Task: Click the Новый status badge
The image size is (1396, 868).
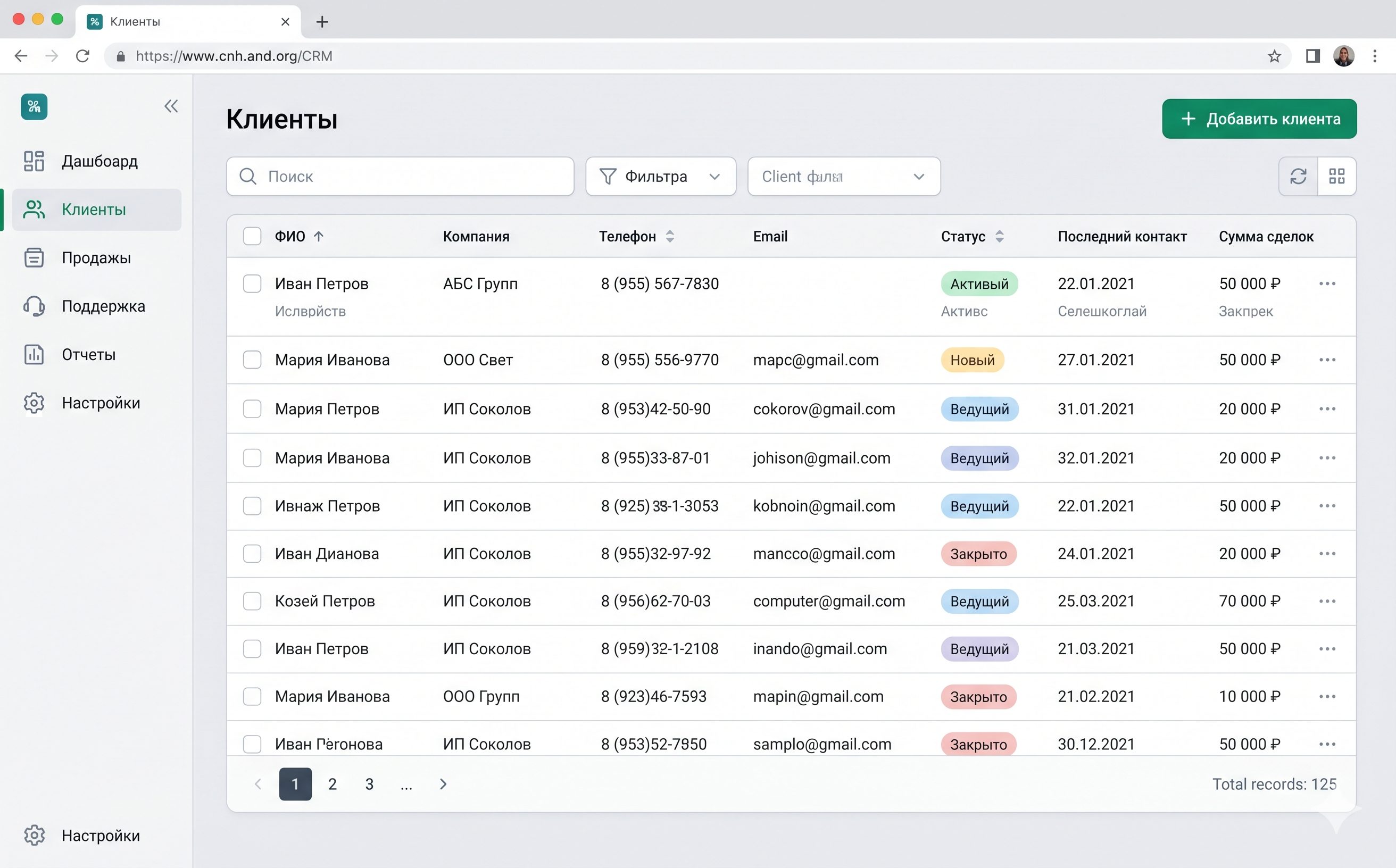Action: tap(972, 360)
